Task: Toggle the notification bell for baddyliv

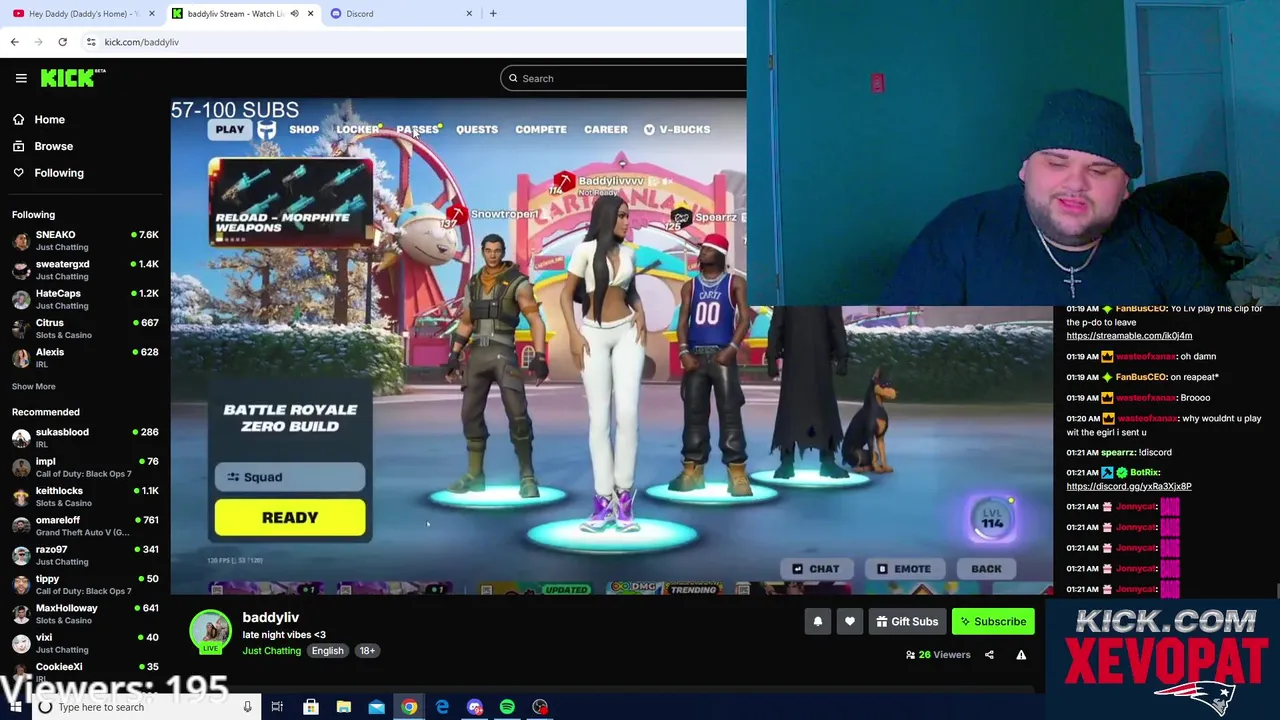Action: click(x=818, y=622)
